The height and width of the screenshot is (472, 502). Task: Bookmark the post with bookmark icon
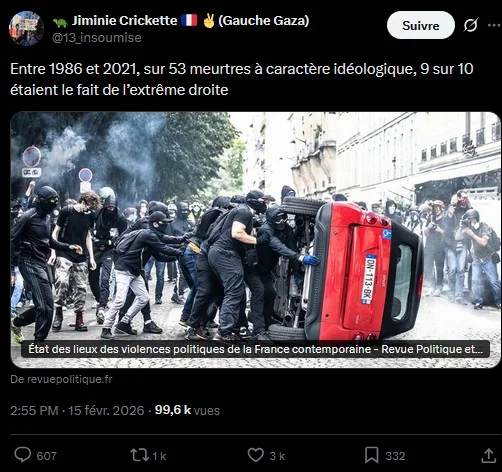pyautogui.click(x=372, y=455)
